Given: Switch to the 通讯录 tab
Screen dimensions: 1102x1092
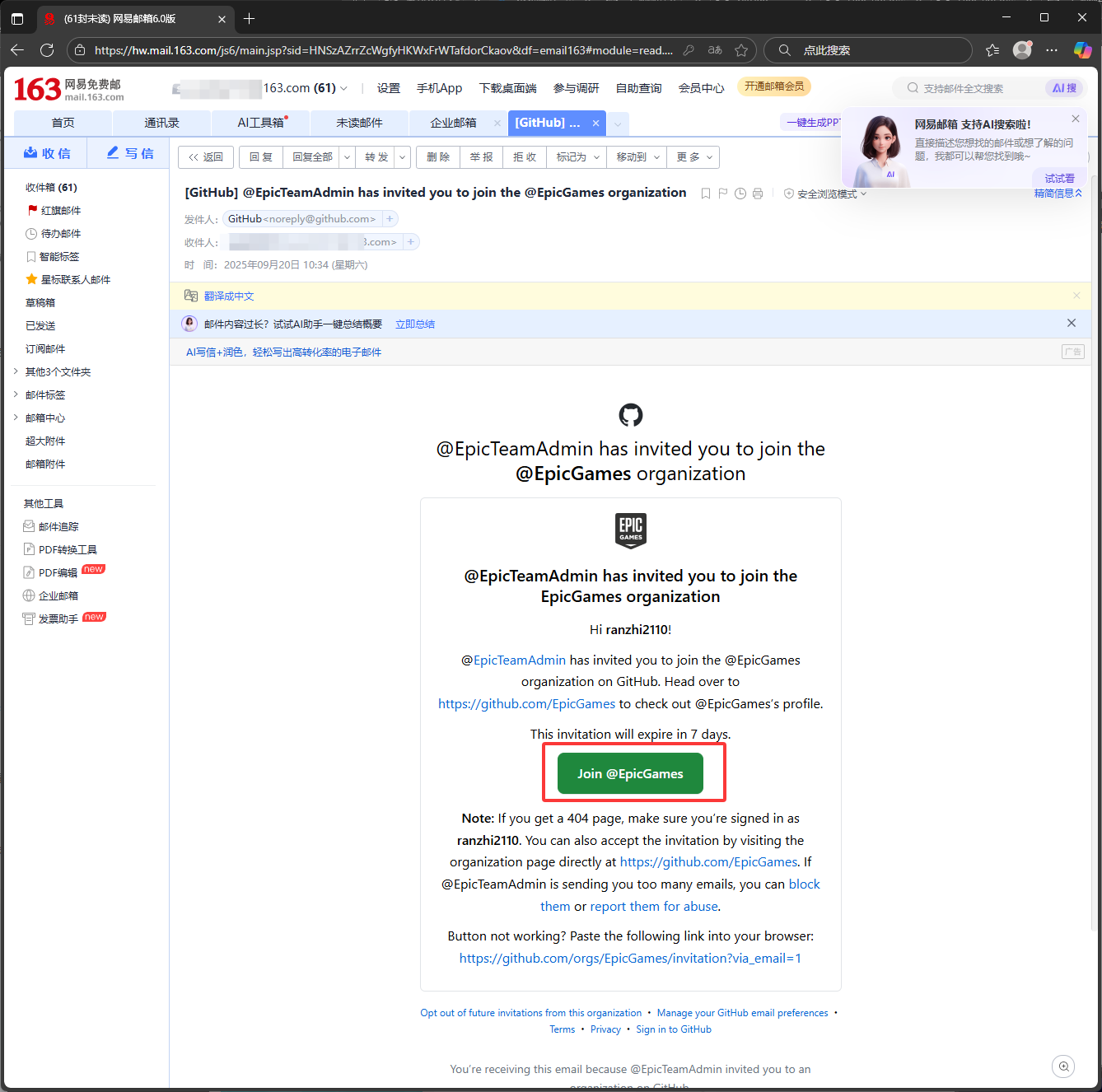Looking at the screenshot, I should [161, 122].
